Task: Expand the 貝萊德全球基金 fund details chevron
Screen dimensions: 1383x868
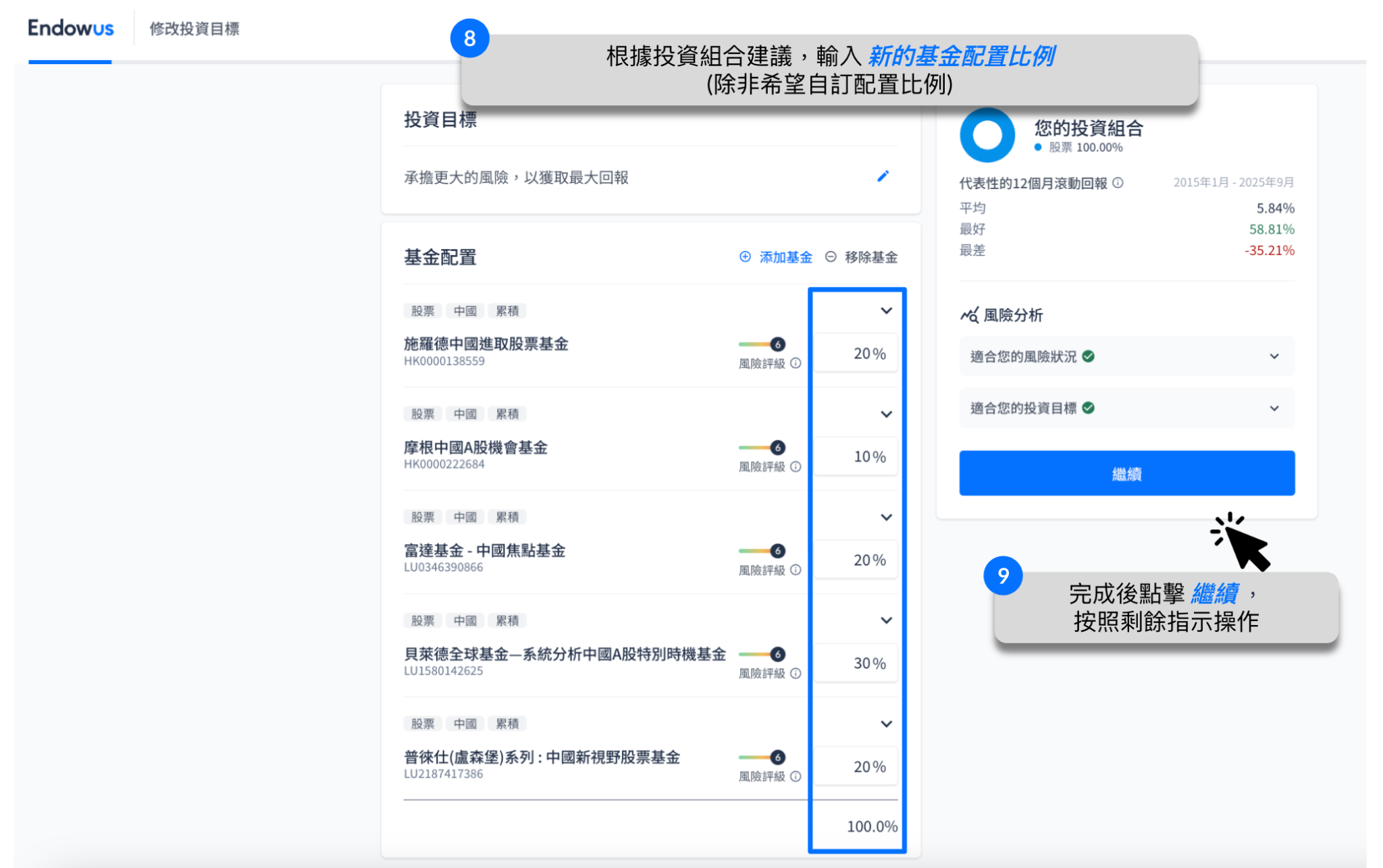Action: [x=886, y=620]
